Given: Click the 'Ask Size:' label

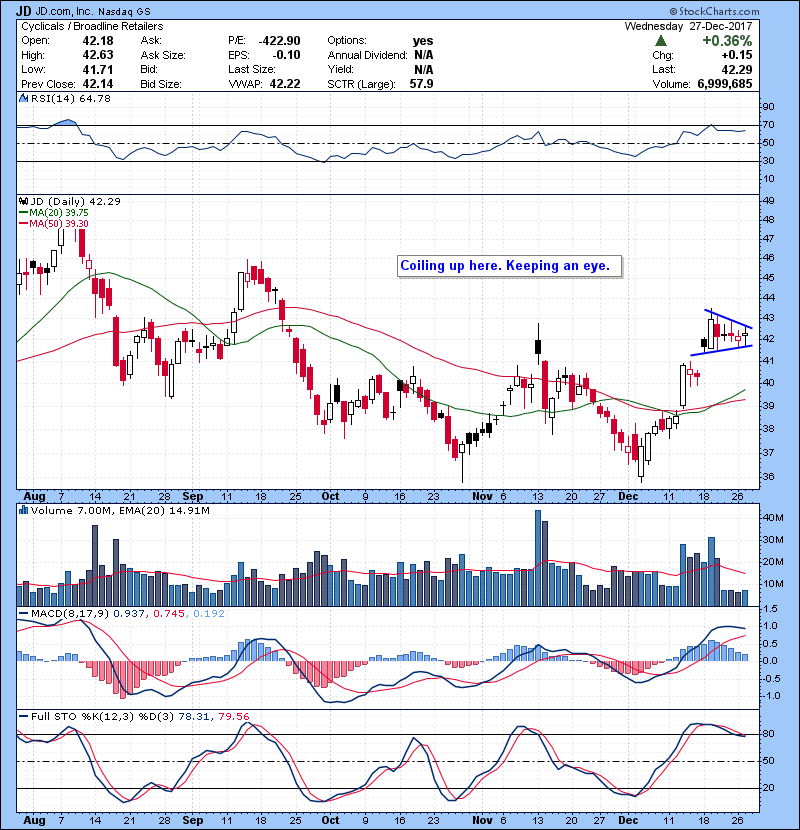Looking at the screenshot, I should point(163,55).
